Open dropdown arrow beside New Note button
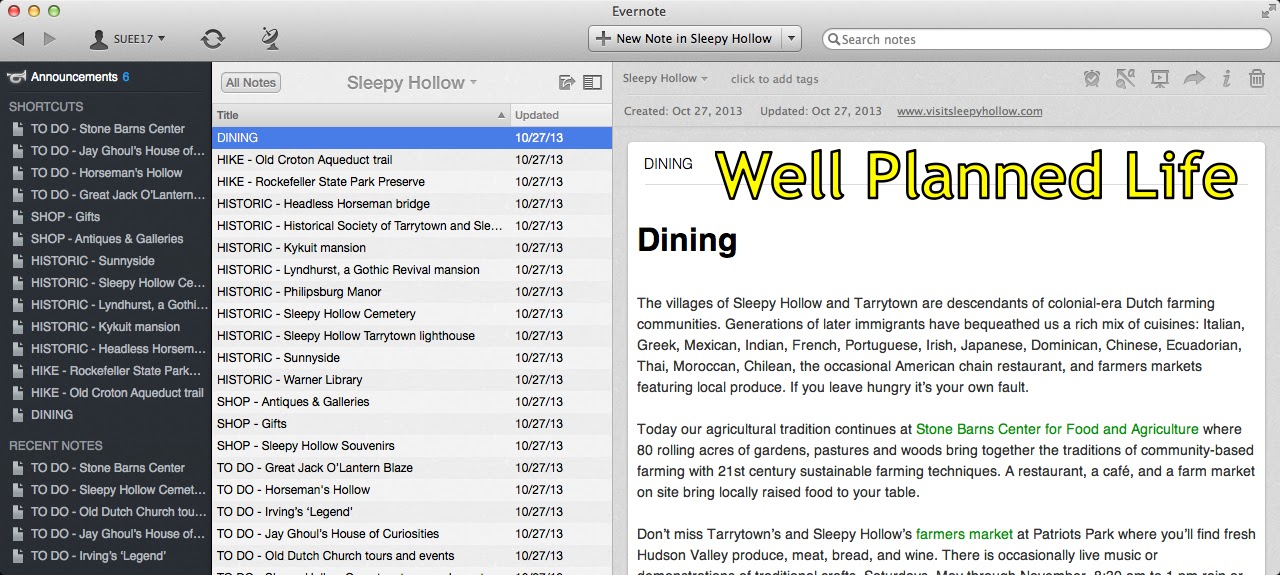Screen dimensions: 1280x575 pyautogui.click(x=791, y=39)
